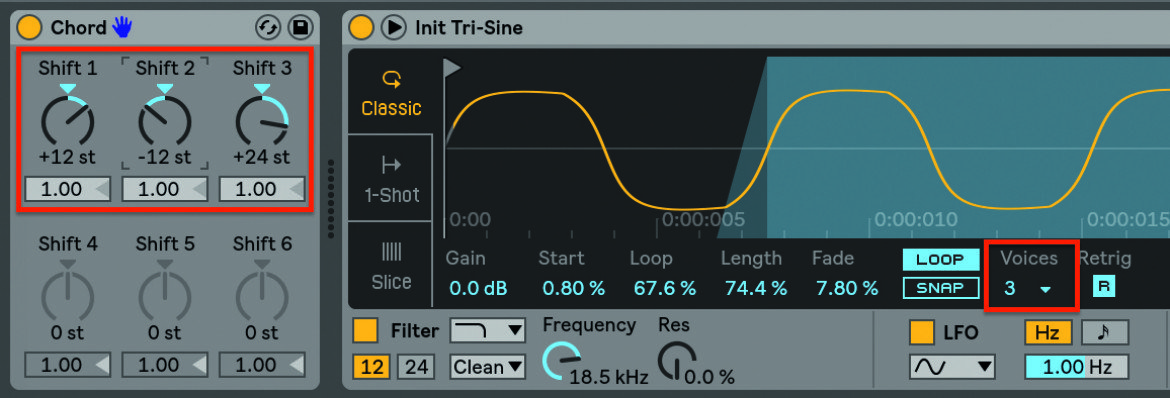Select LFO Hz rate mode
1170x398 pixels.
1047,332
